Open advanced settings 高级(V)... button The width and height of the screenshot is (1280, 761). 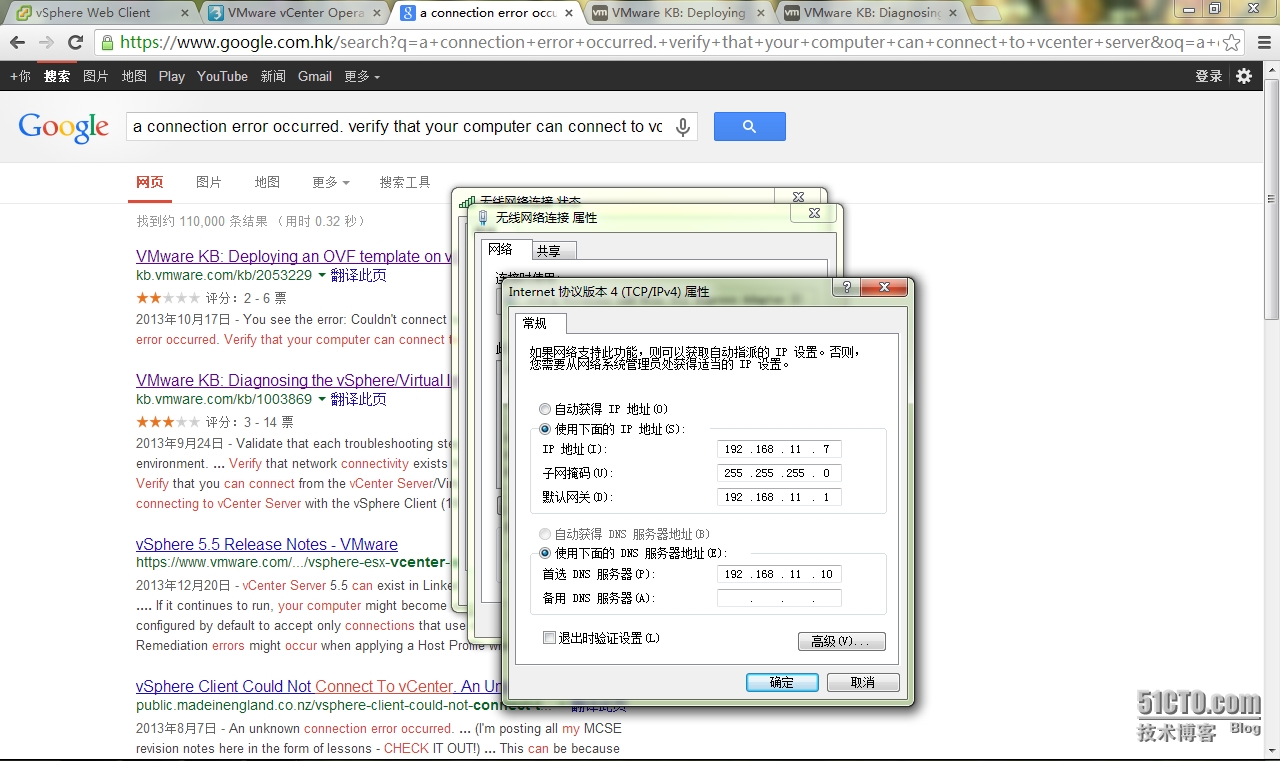click(841, 641)
